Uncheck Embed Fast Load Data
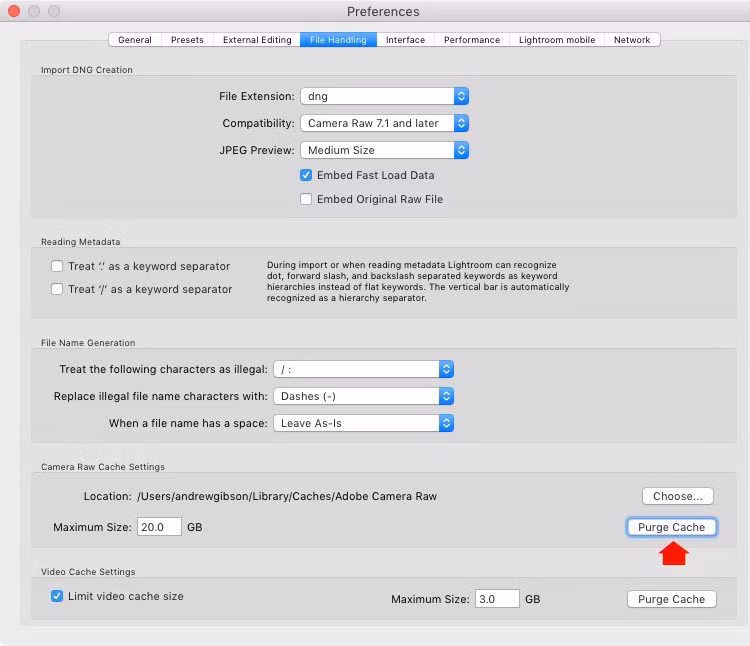 [x=306, y=175]
